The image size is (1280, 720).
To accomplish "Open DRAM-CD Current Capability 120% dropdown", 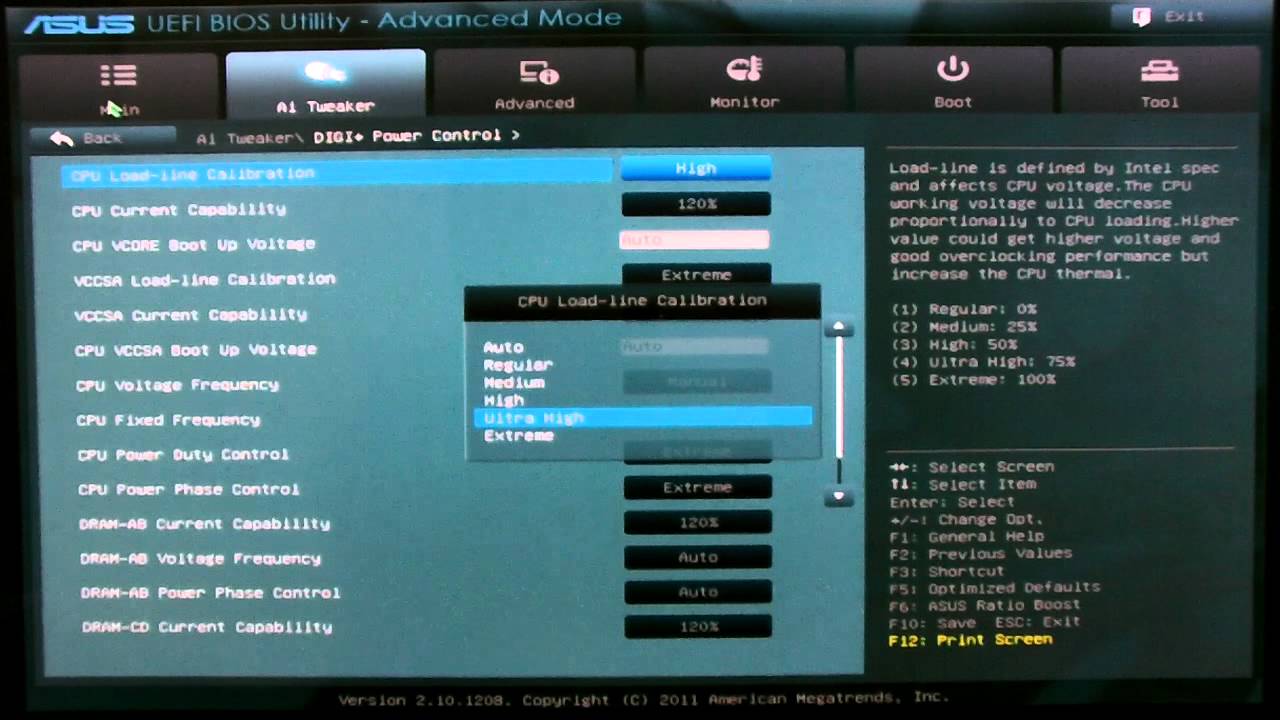I will pyautogui.click(x=698, y=627).
